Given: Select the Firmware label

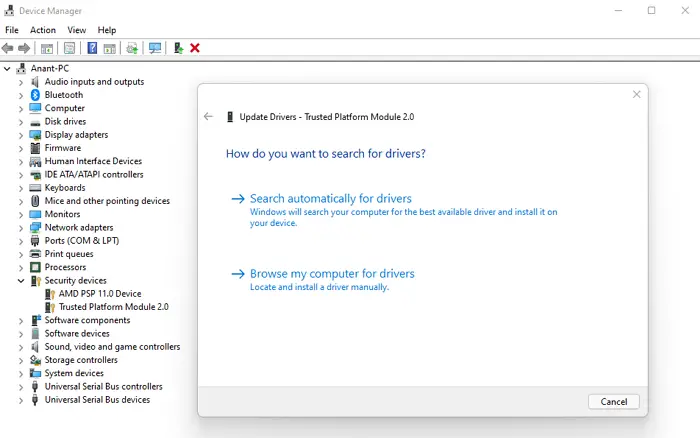Looking at the screenshot, I should tap(62, 148).
